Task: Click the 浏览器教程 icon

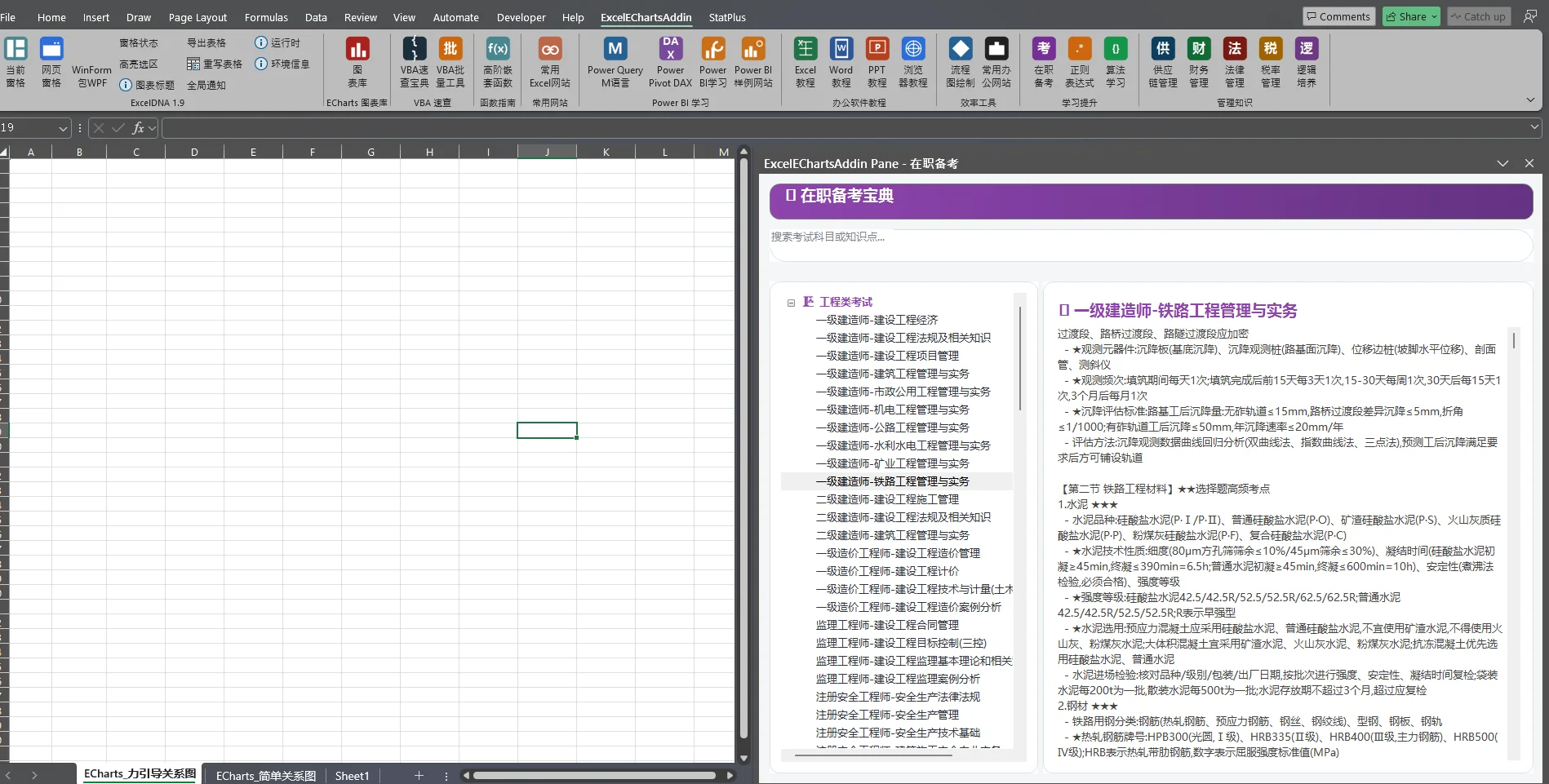Action: pos(912,48)
